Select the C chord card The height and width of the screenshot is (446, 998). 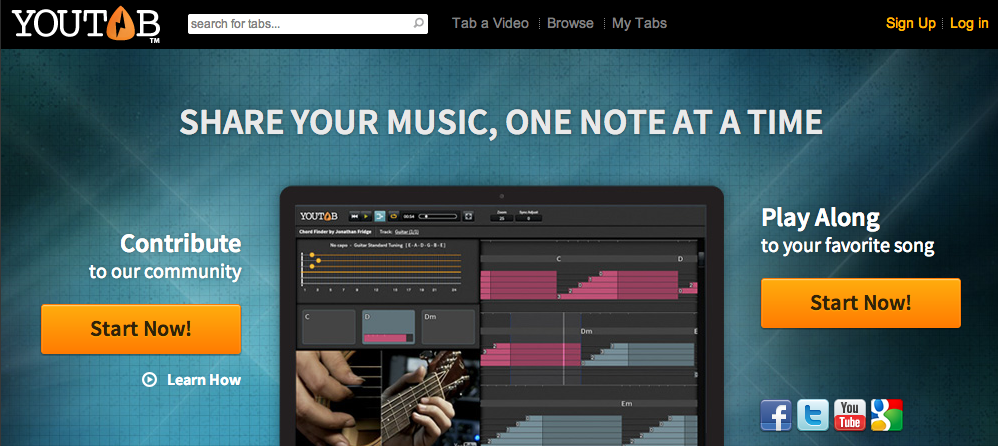(x=327, y=327)
